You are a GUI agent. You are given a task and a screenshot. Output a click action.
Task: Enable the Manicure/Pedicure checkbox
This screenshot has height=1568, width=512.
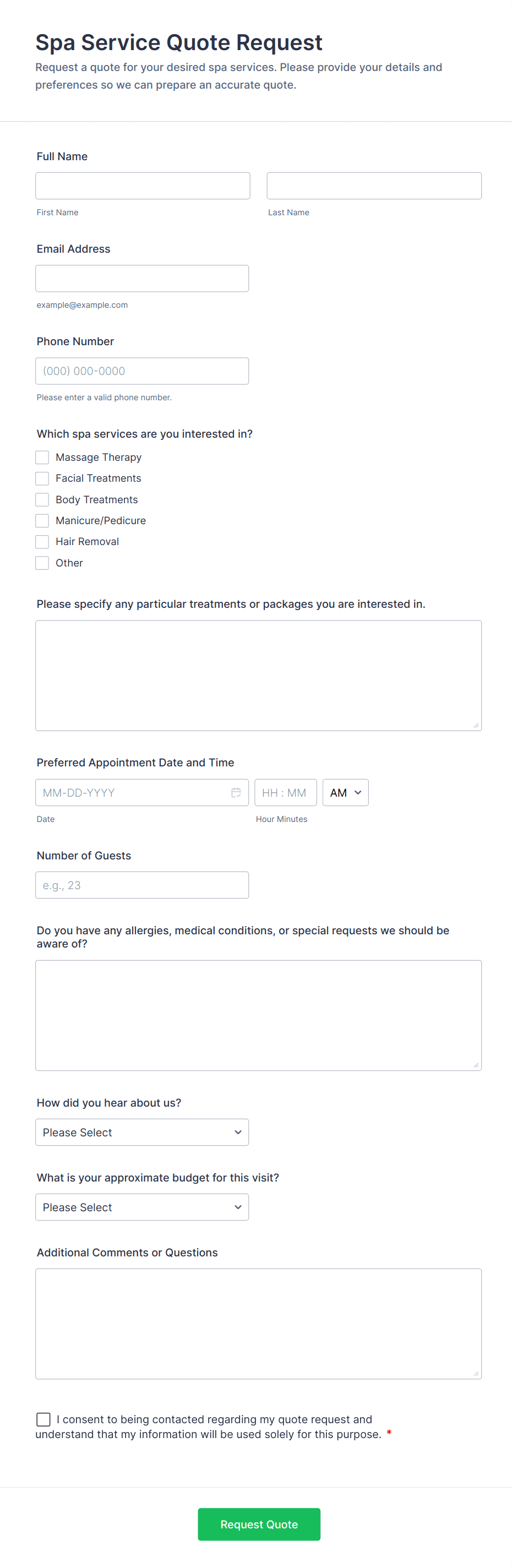pyautogui.click(x=42, y=520)
